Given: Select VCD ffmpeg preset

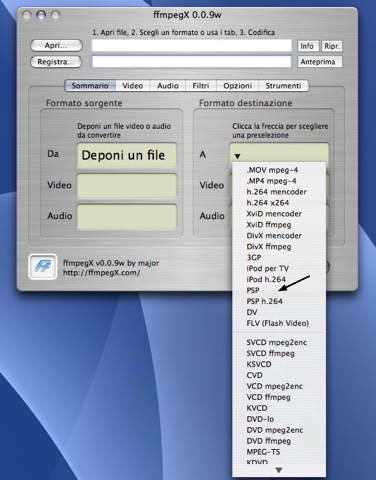Looking at the screenshot, I should point(279,397).
